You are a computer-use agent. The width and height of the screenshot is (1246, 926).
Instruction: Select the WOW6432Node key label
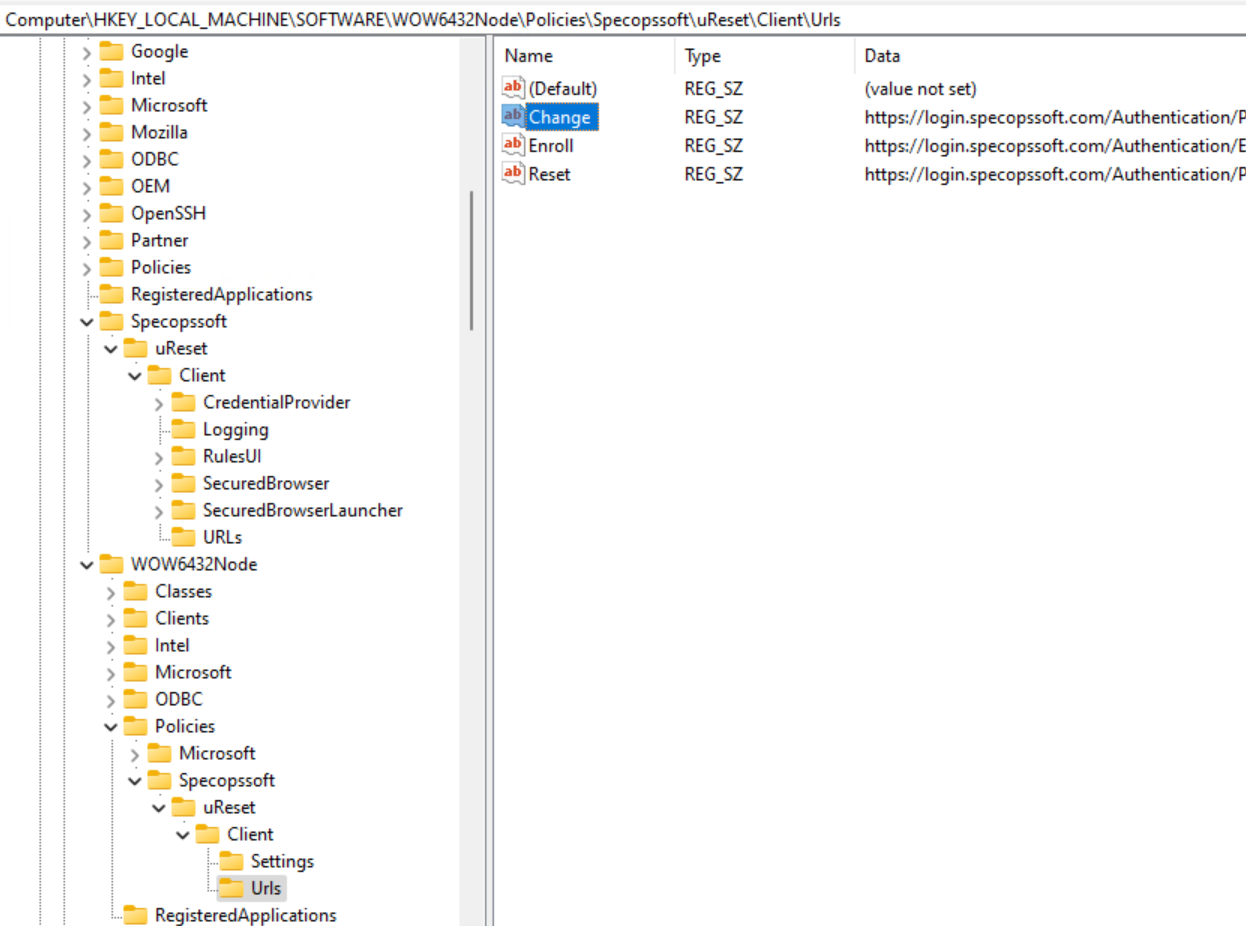click(194, 564)
